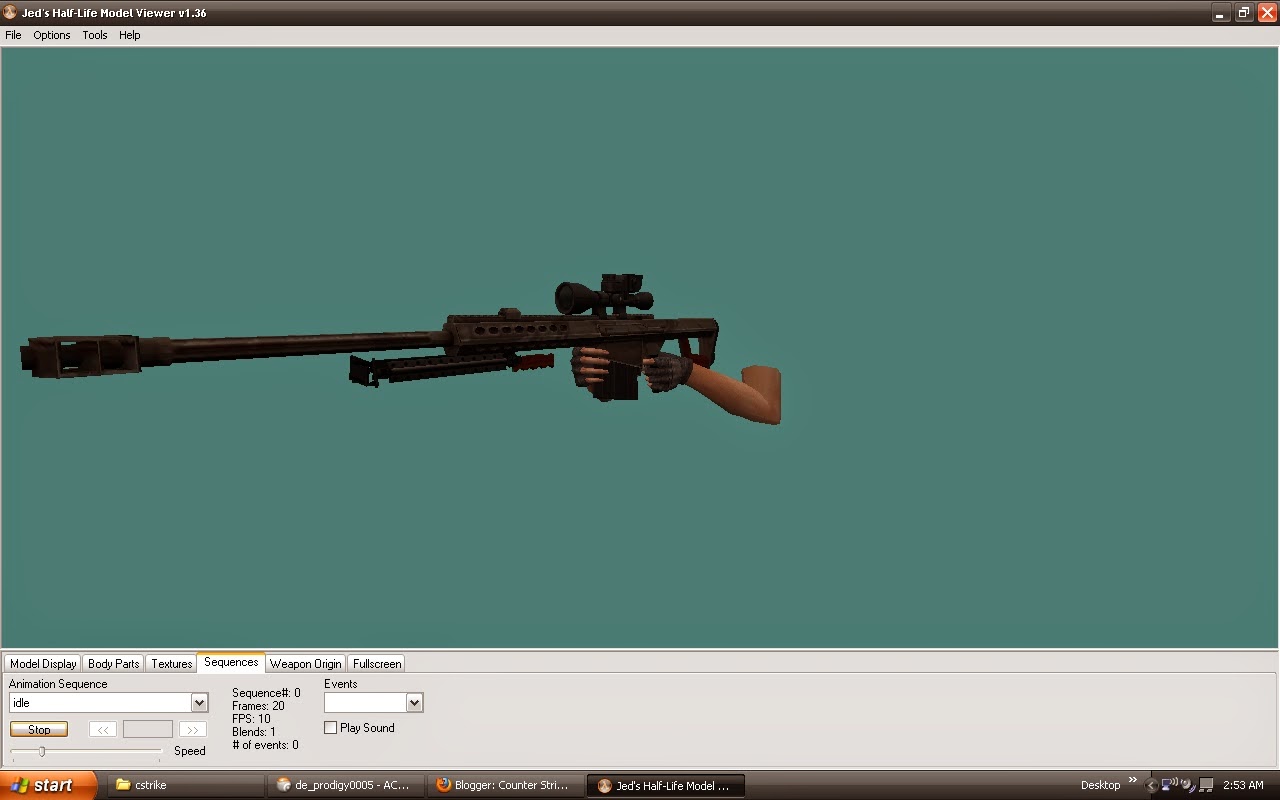Viewport: 1280px width, 800px height.
Task: Close the Half-Life Model Viewer window
Action: point(1266,13)
